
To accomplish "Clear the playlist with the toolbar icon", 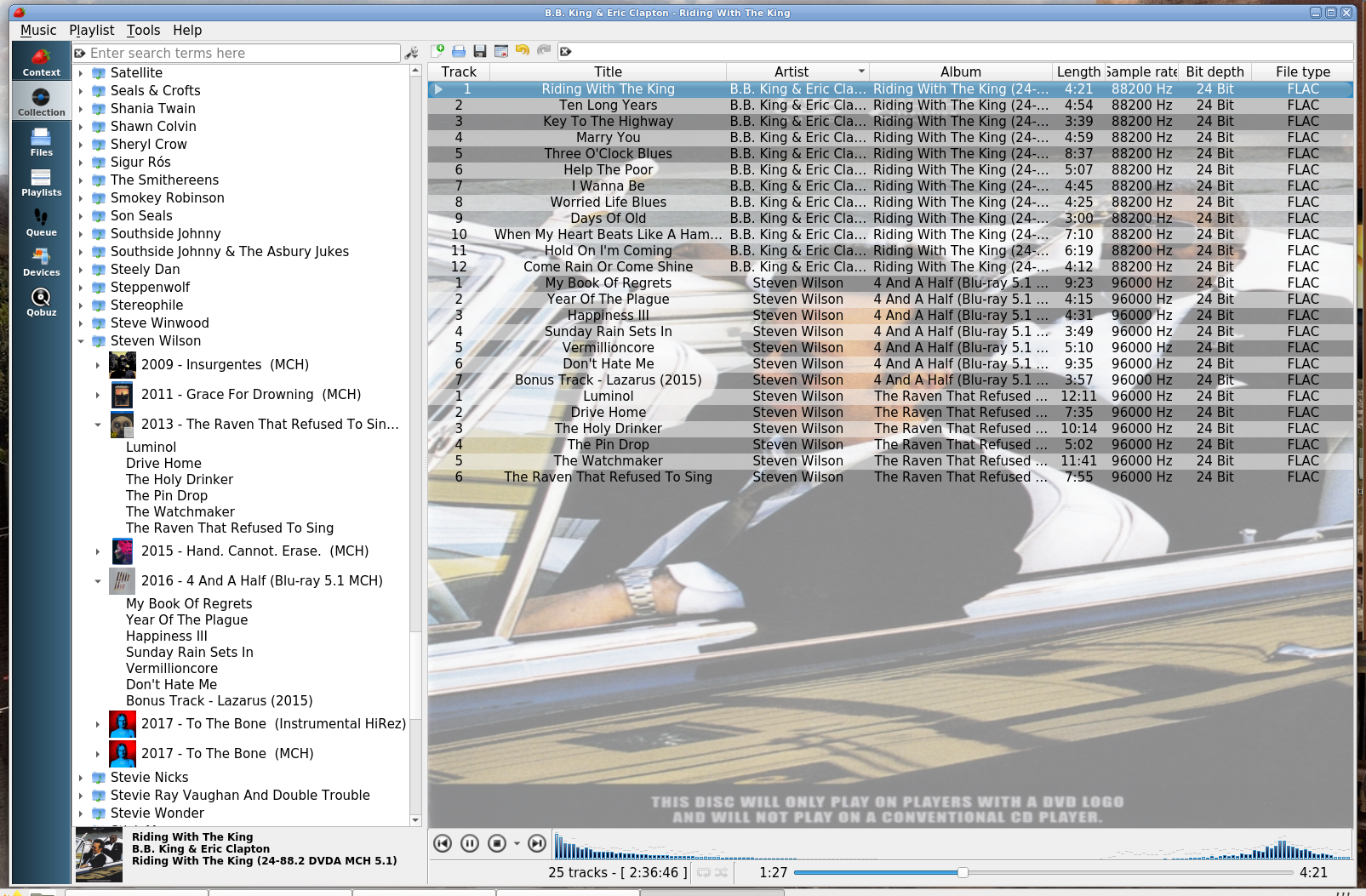I will (501, 51).
